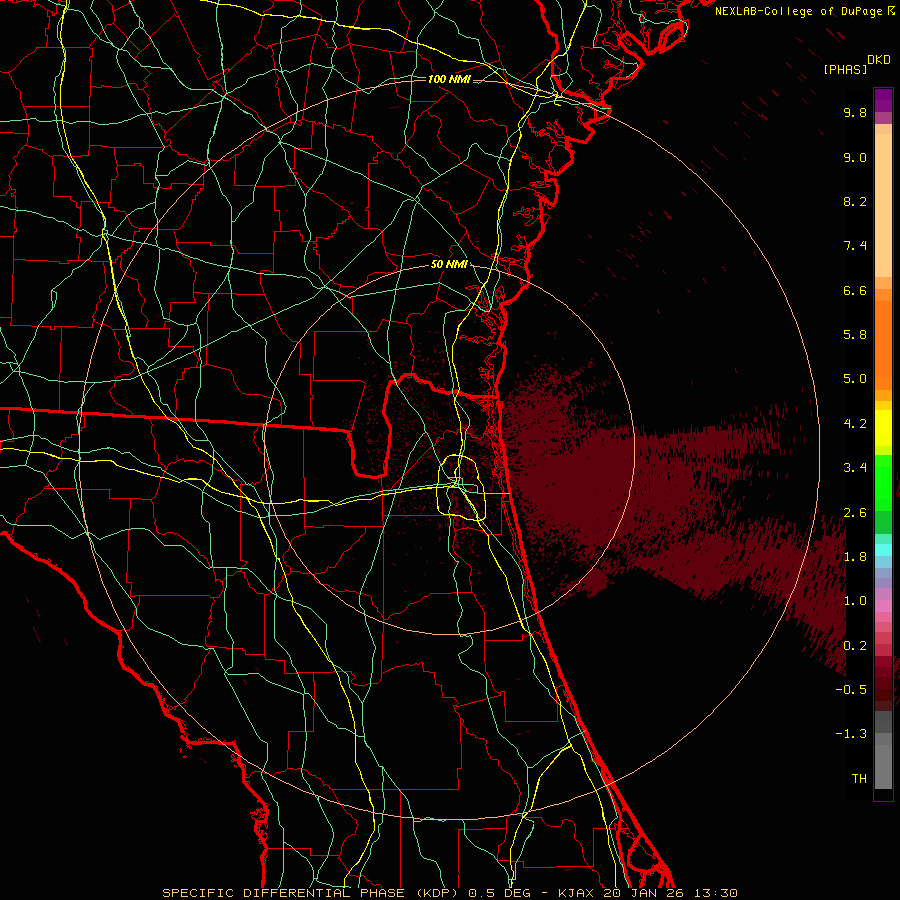Click "(KDP)" in the footer title
The image size is (900, 900).
[x=435, y=893]
